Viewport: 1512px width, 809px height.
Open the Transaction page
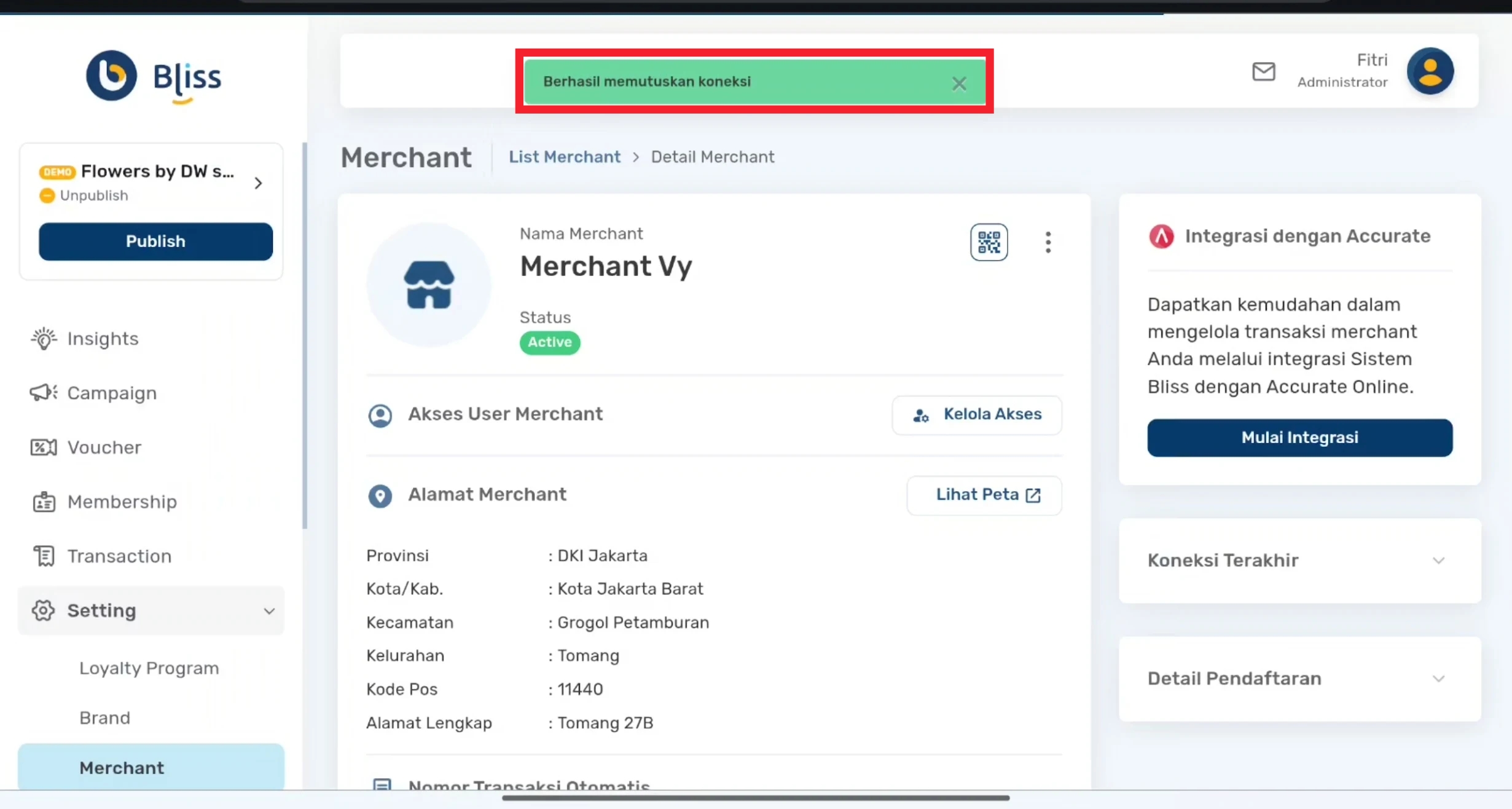[119, 556]
